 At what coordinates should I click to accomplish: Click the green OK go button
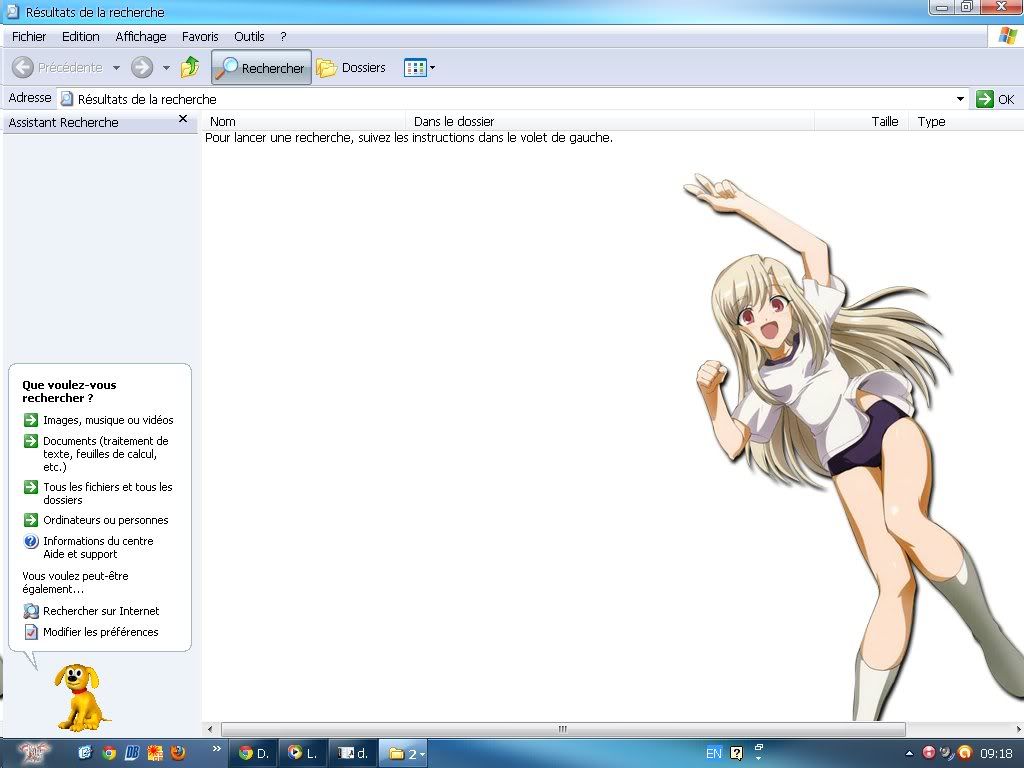(995, 99)
